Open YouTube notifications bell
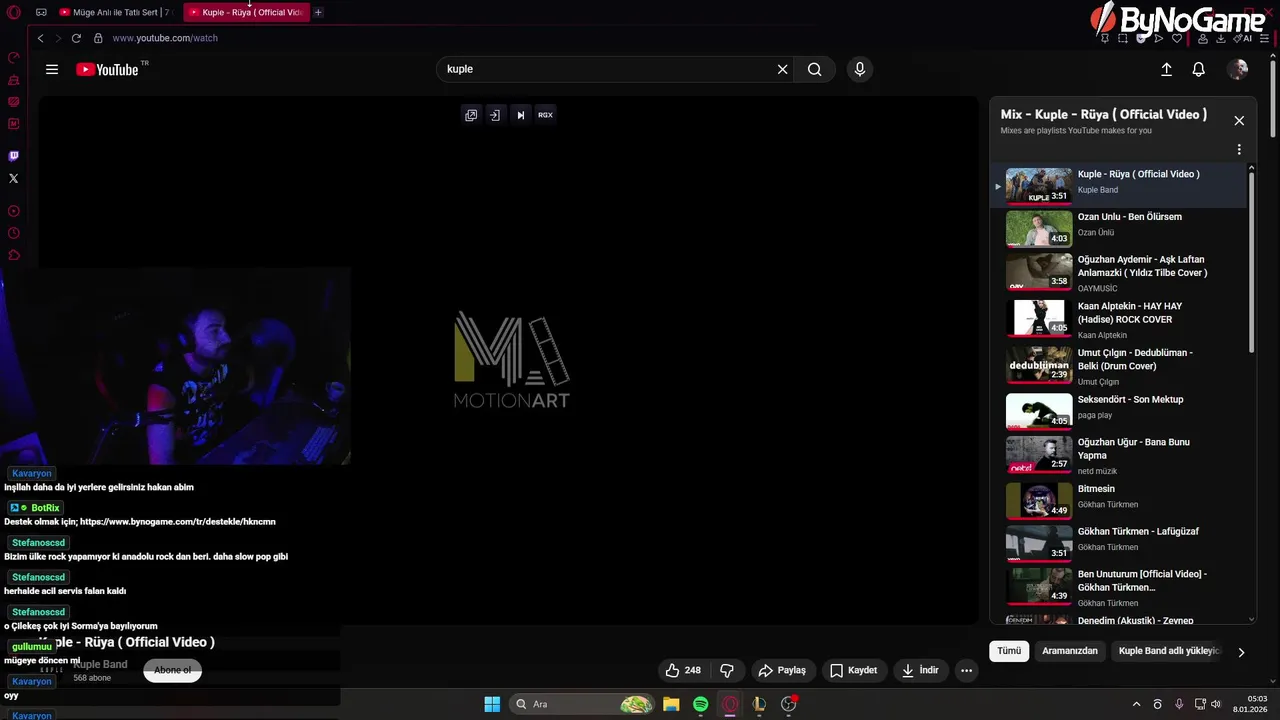The image size is (1280, 720). click(1198, 69)
